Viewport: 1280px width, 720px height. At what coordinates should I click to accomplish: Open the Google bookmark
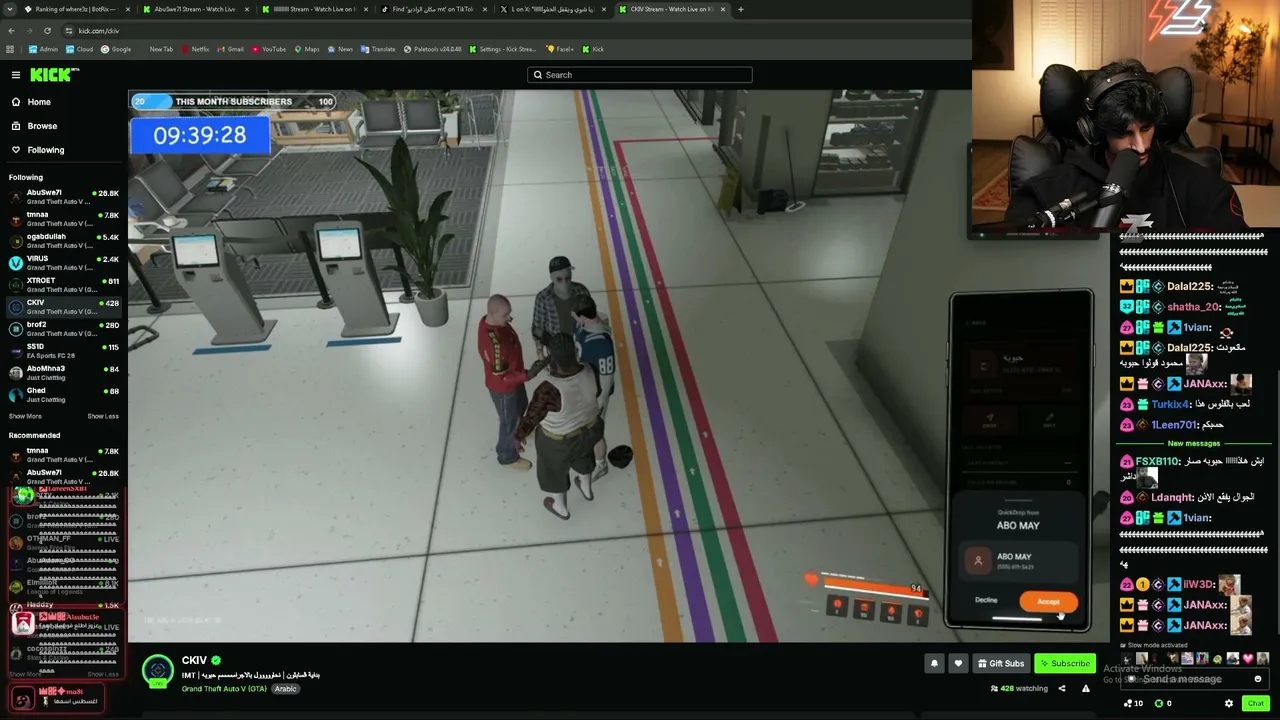[x=116, y=49]
